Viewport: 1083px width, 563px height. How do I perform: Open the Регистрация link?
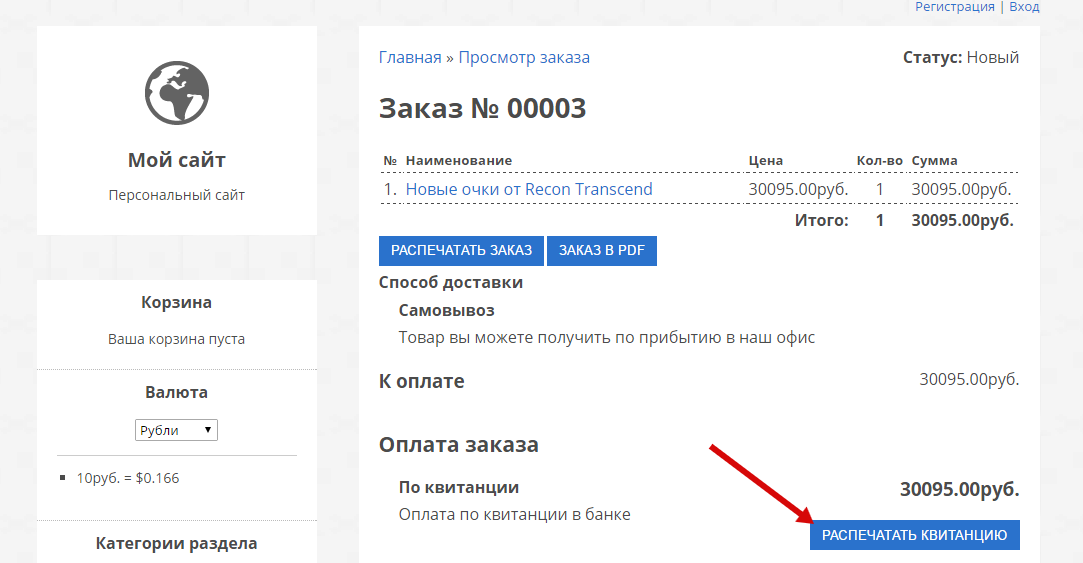954,7
